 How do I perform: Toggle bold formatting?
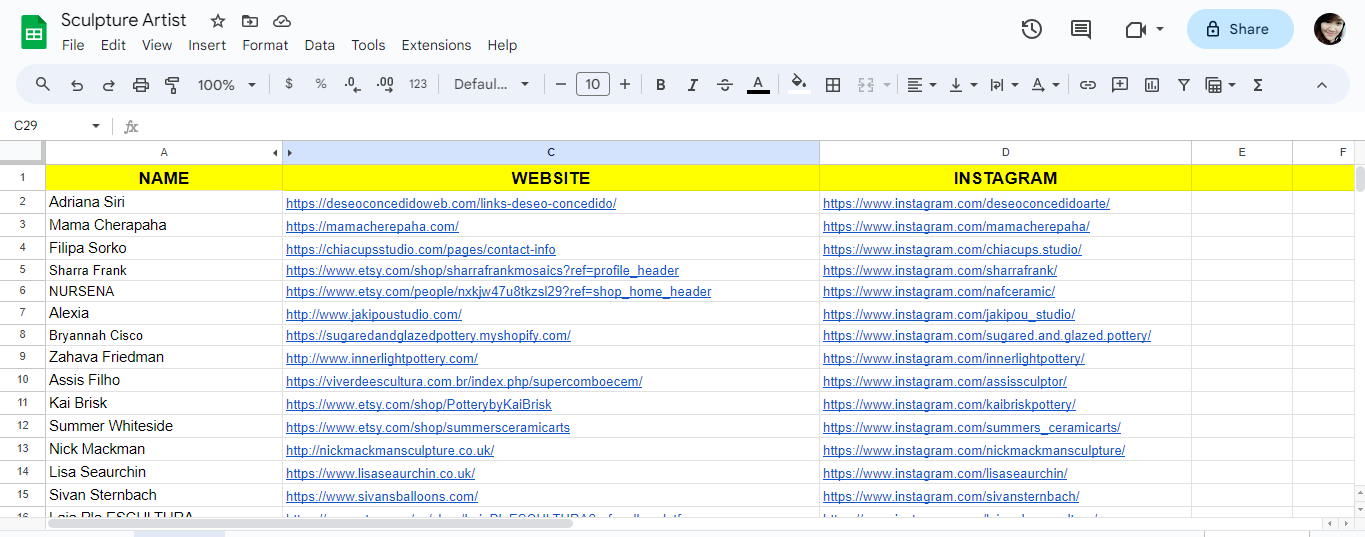point(660,85)
